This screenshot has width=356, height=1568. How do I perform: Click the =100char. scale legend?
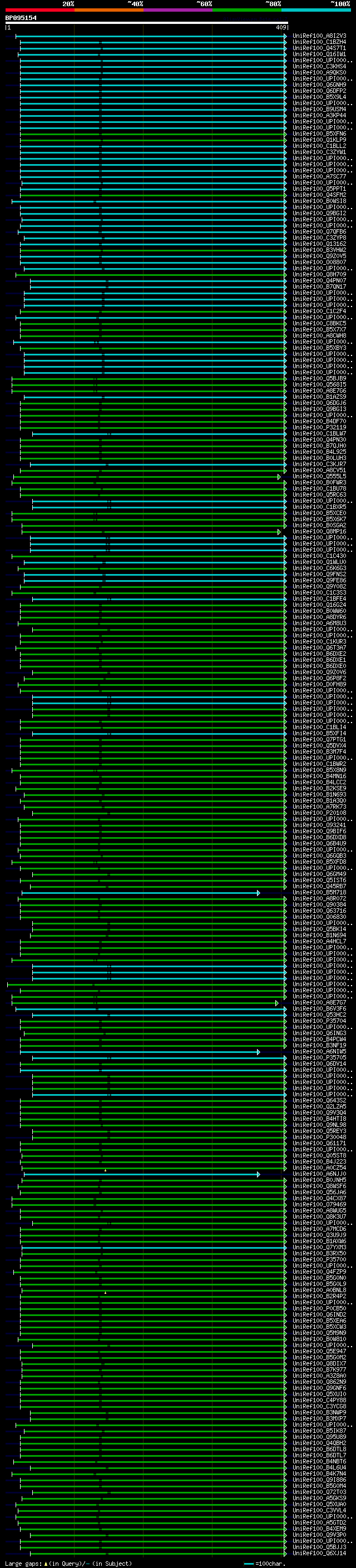[264, 1564]
